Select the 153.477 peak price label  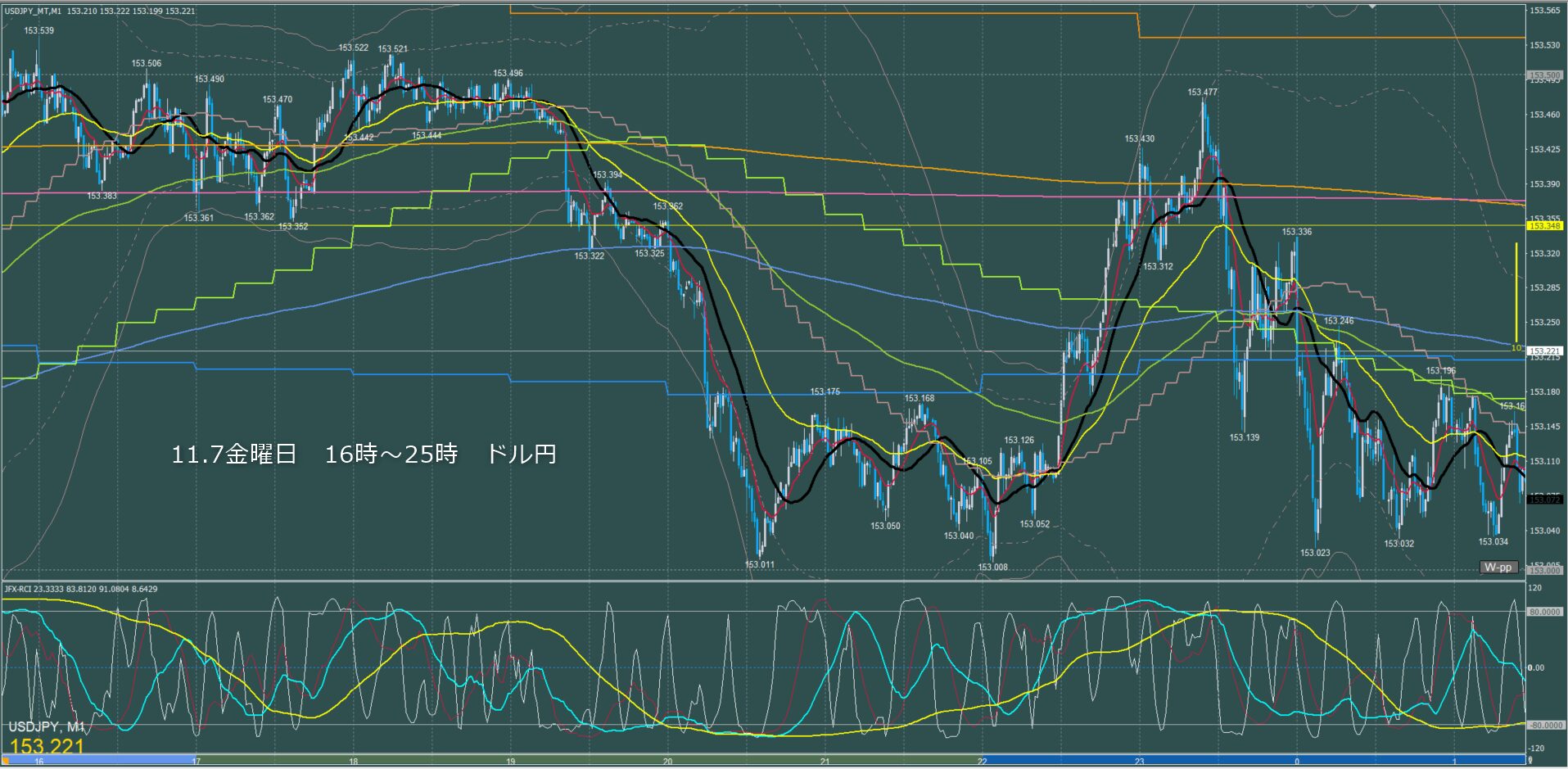tap(1202, 92)
